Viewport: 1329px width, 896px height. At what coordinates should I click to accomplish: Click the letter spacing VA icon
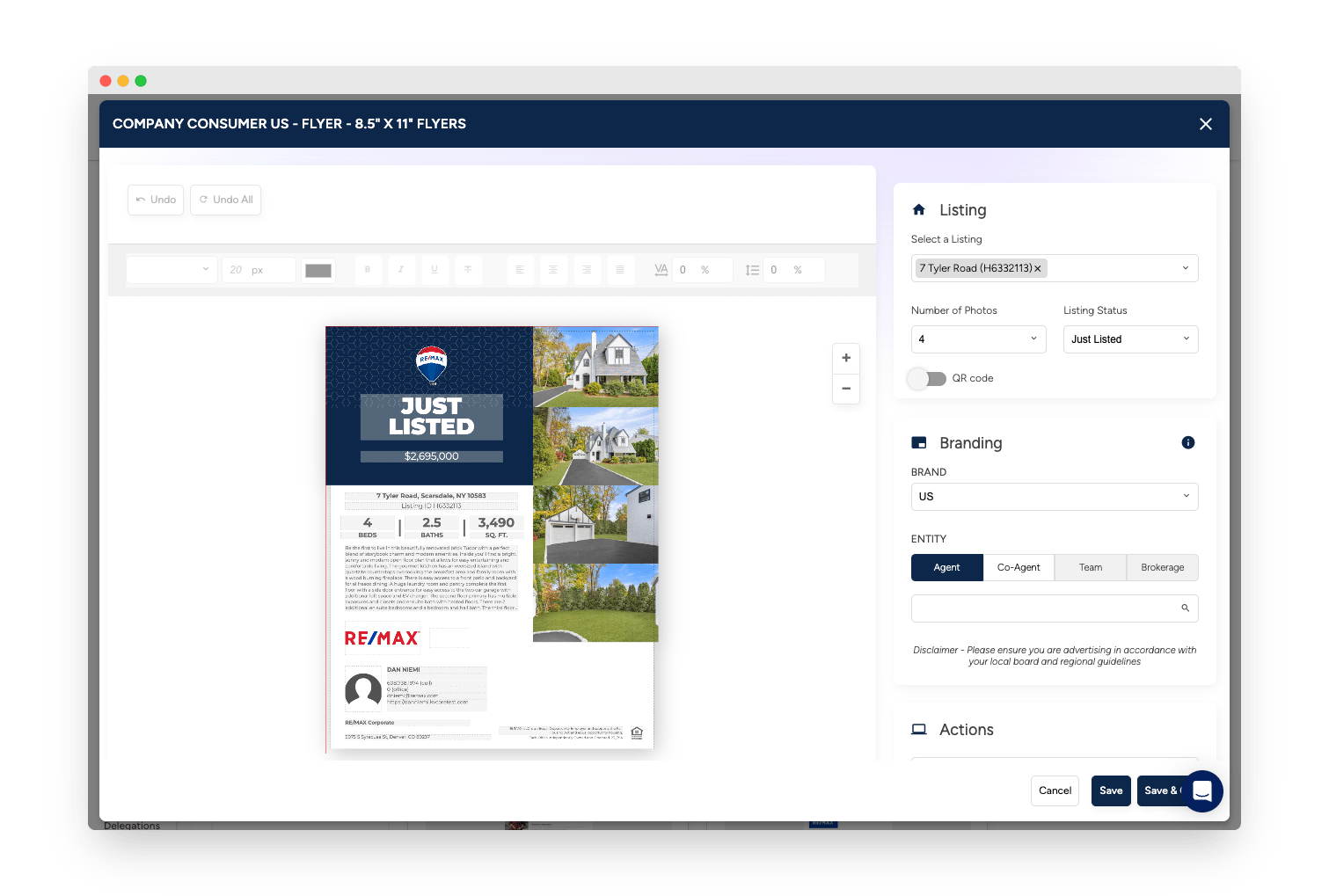661,270
